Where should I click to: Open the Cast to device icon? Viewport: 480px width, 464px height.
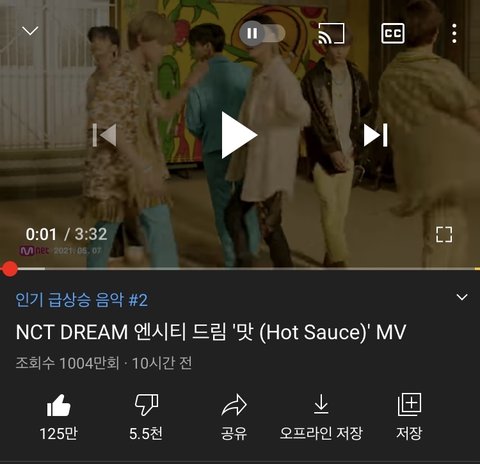click(x=331, y=33)
